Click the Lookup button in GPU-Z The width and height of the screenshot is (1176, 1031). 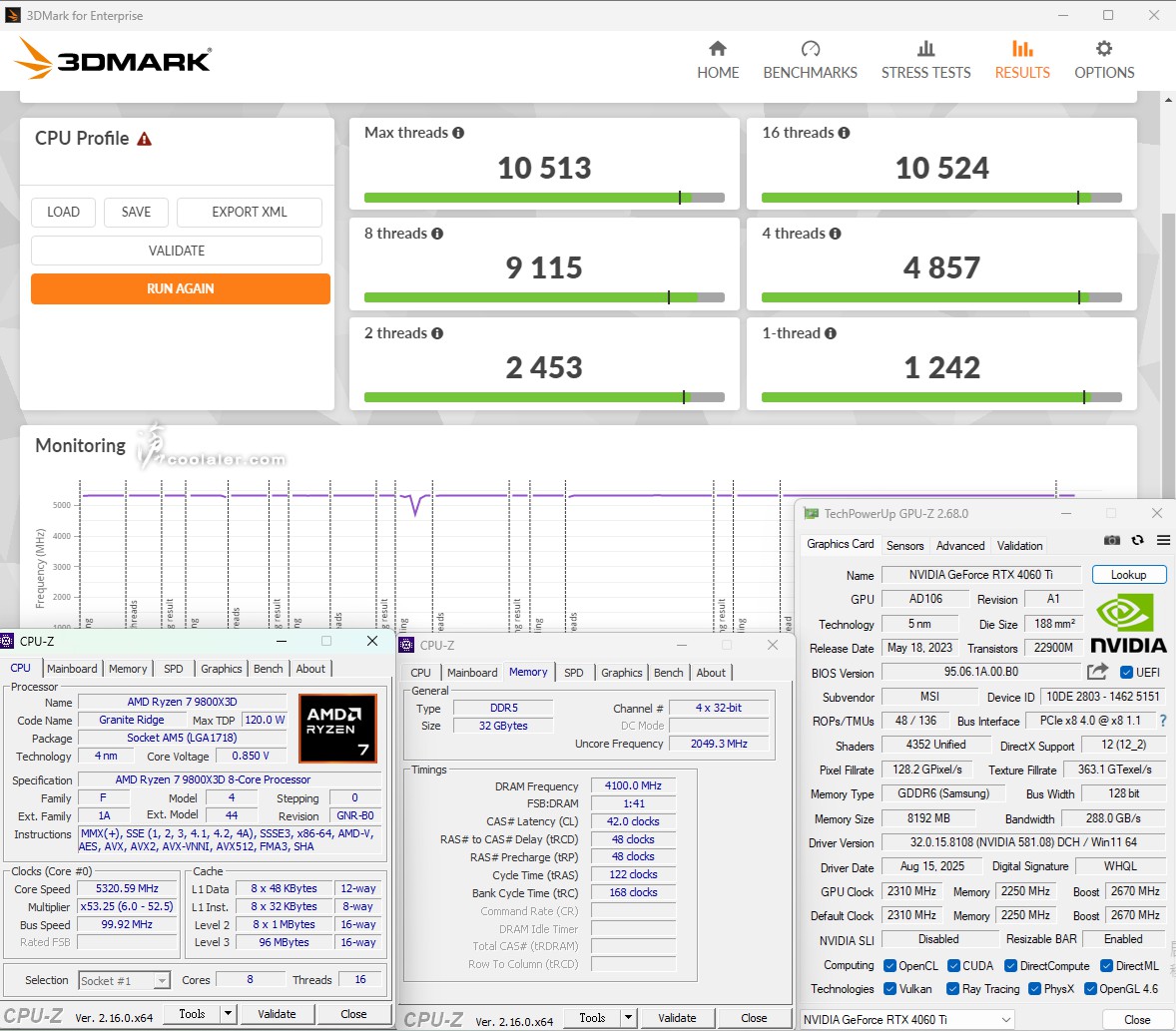click(x=1129, y=575)
